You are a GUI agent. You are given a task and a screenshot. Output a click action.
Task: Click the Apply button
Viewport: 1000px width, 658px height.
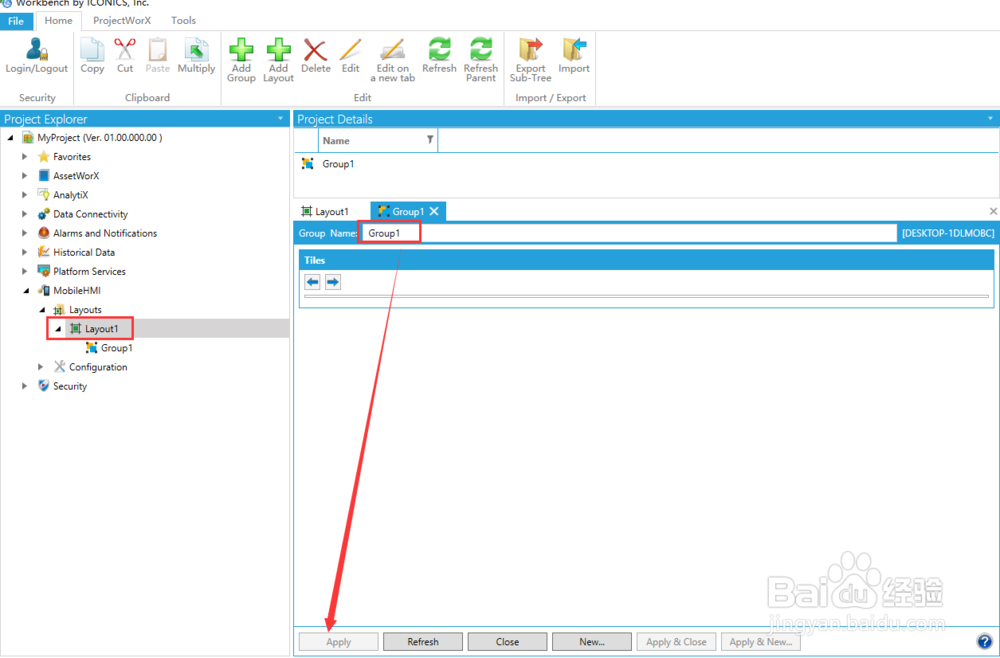pyautogui.click(x=339, y=641)
